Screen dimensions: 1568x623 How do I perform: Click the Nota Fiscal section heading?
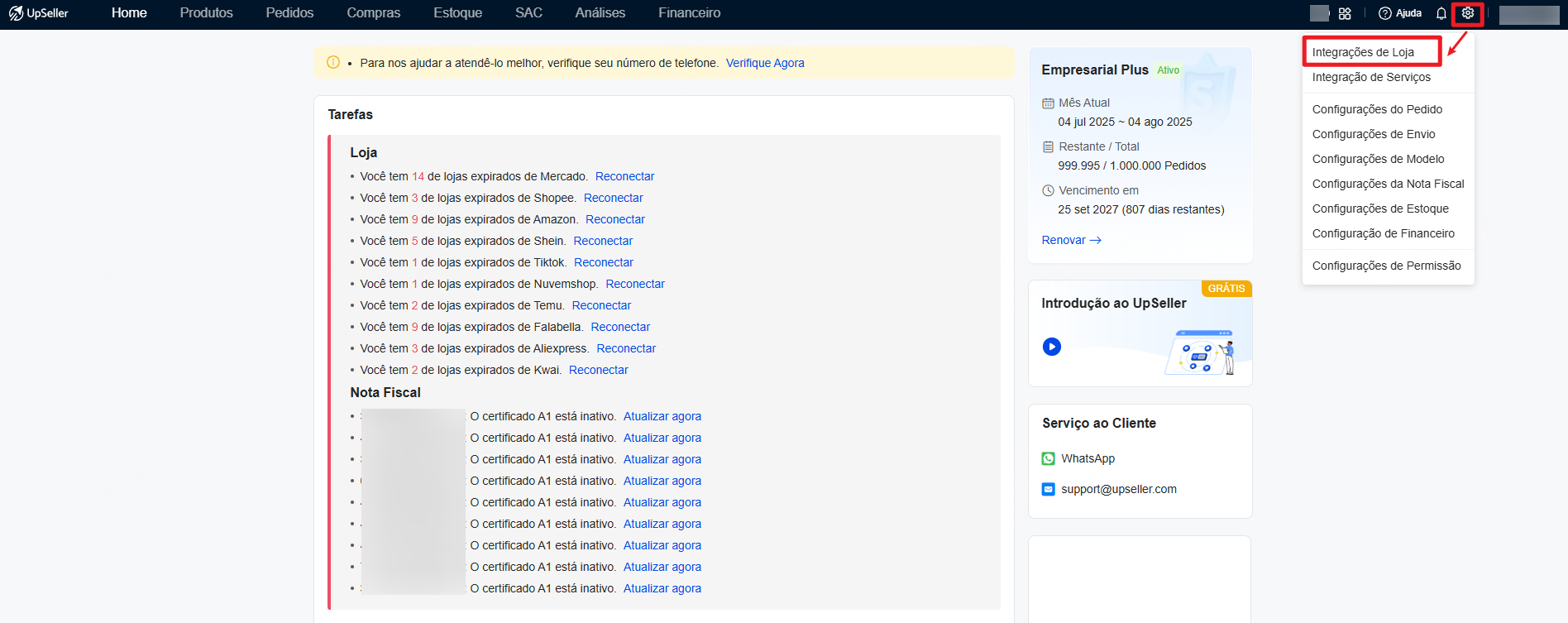(x=385, y=393)
